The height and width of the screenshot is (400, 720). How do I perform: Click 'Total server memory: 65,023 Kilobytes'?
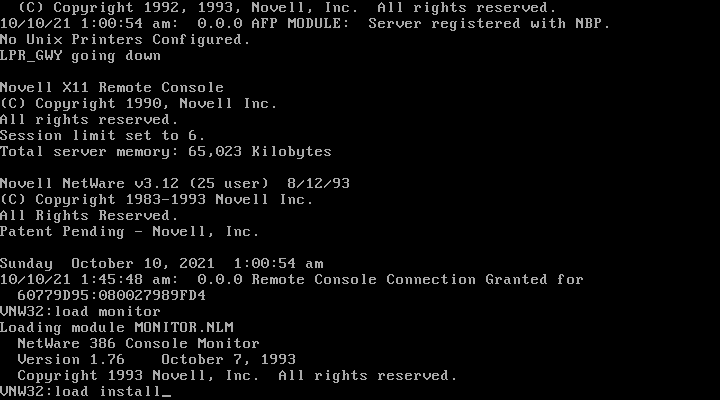pyautogui.click(x=166, y=152)
